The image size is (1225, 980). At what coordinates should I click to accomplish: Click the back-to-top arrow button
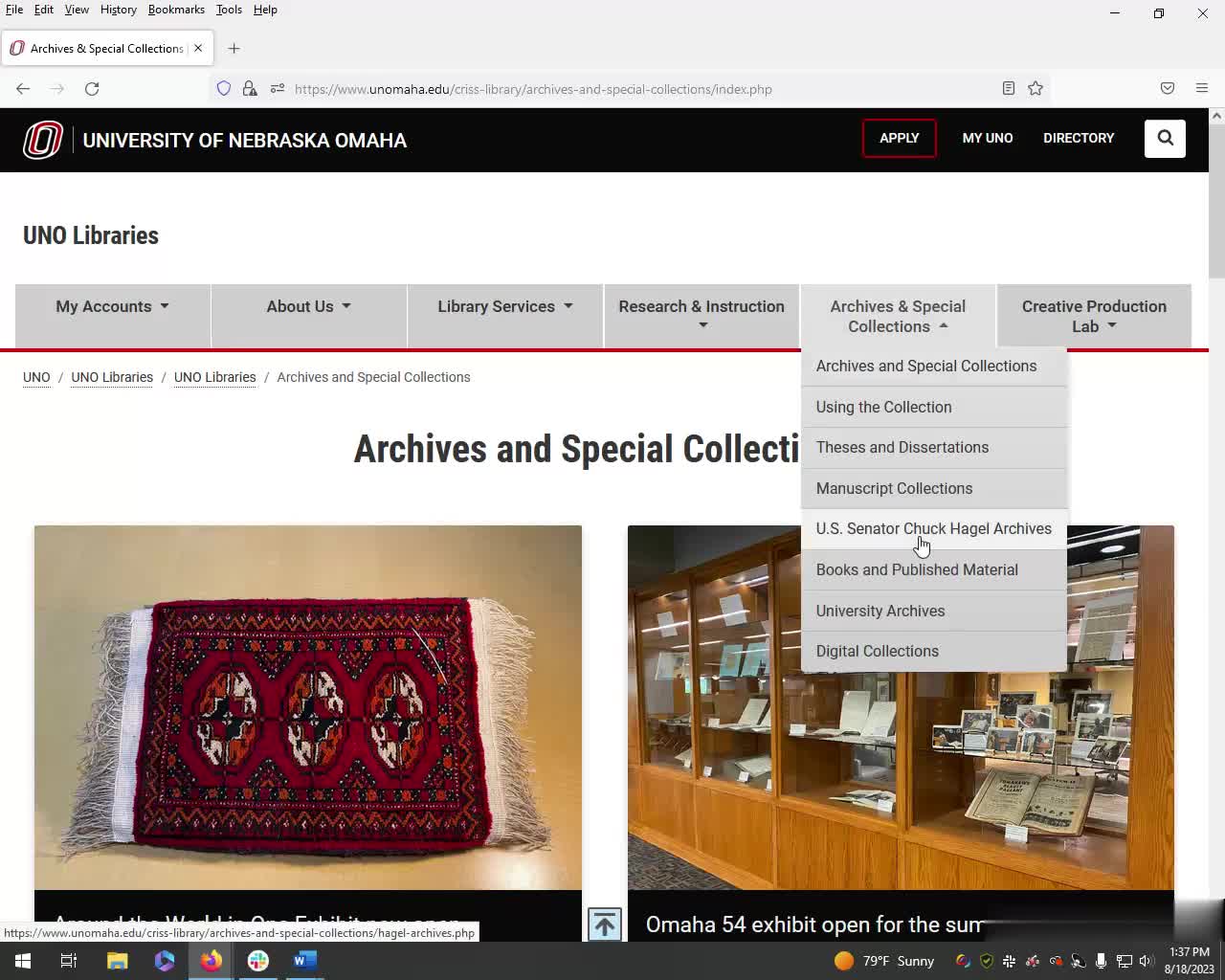pyautogui.click(x=605, y=924)
